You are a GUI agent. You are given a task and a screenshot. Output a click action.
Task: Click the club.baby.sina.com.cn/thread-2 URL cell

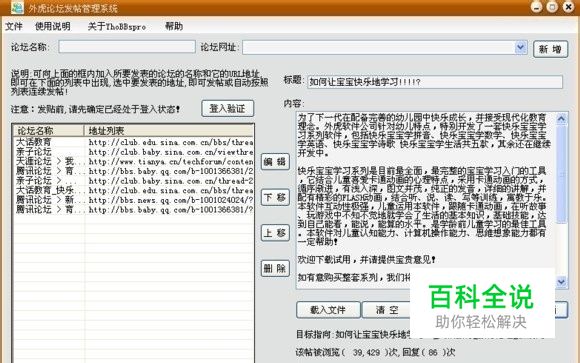click(171, 181)
